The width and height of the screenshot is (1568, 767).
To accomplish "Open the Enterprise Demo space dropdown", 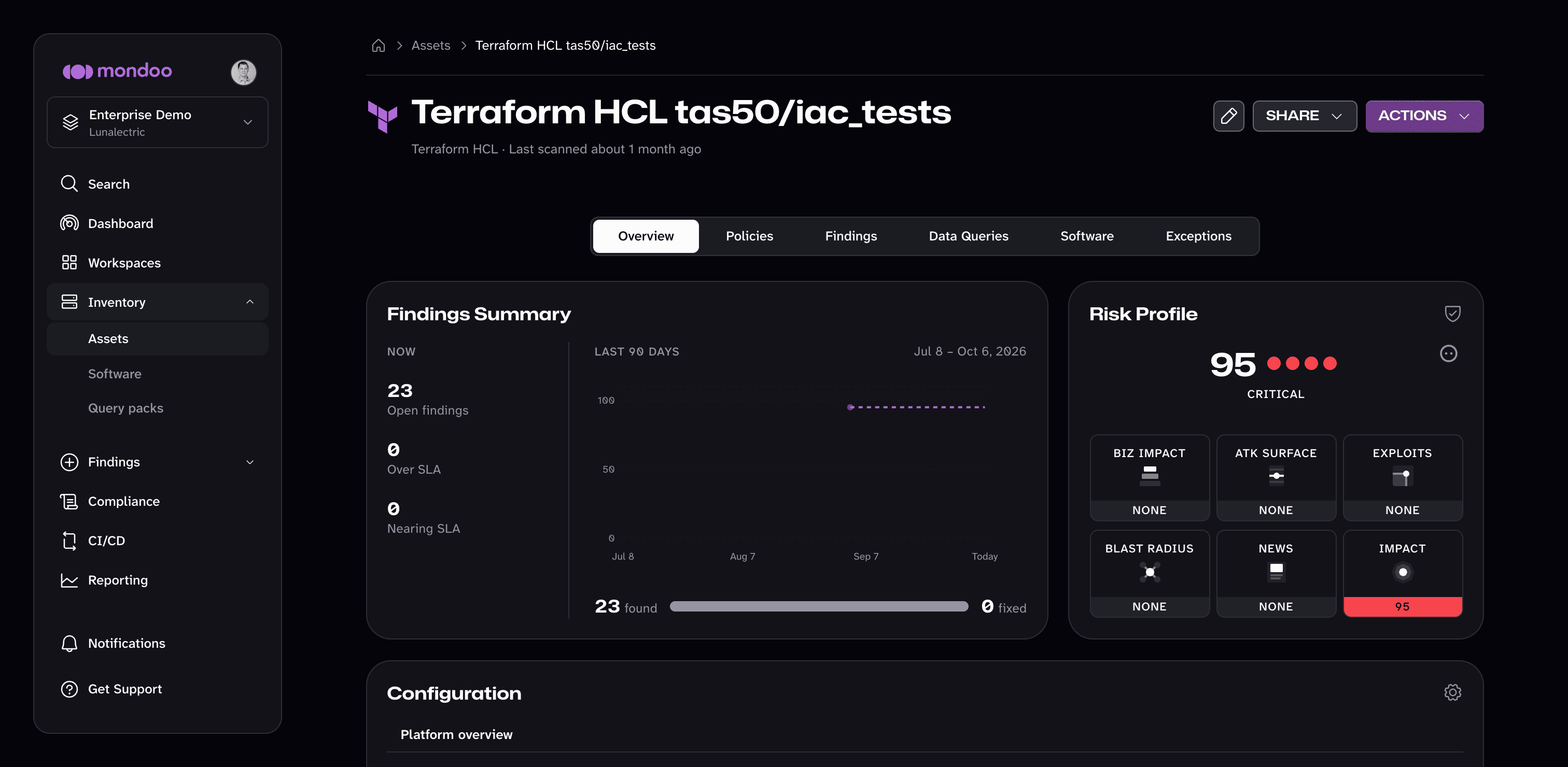I will pyautogui.click(x=158, y=122).
